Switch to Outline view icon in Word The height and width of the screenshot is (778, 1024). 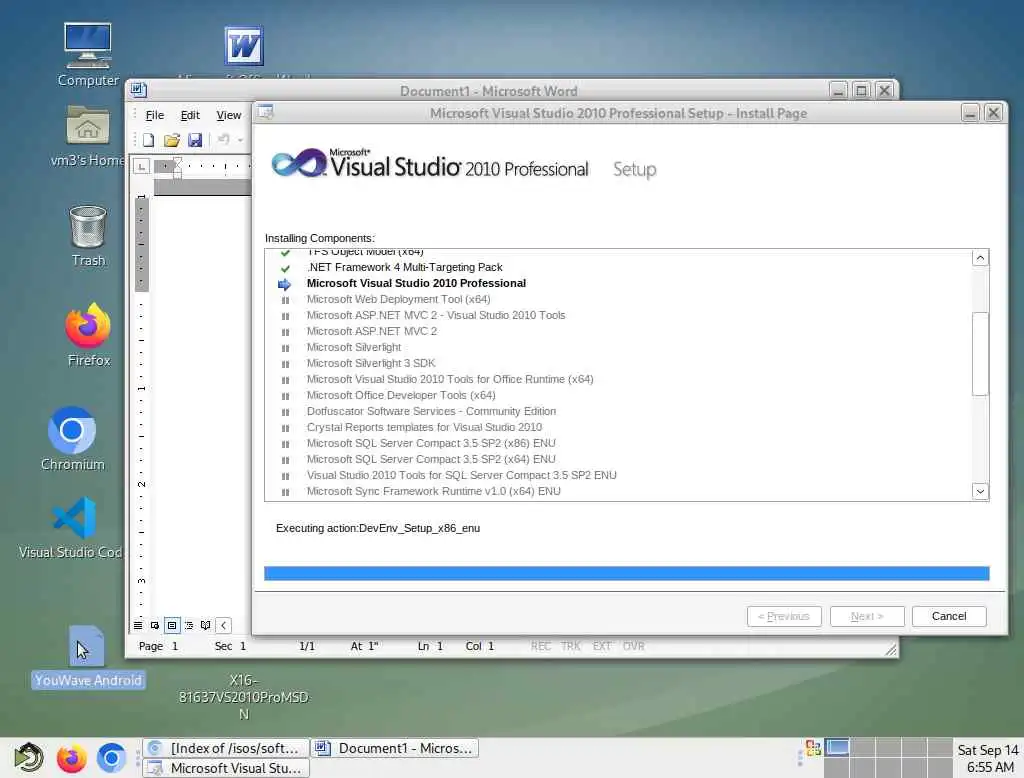point(189,625)
